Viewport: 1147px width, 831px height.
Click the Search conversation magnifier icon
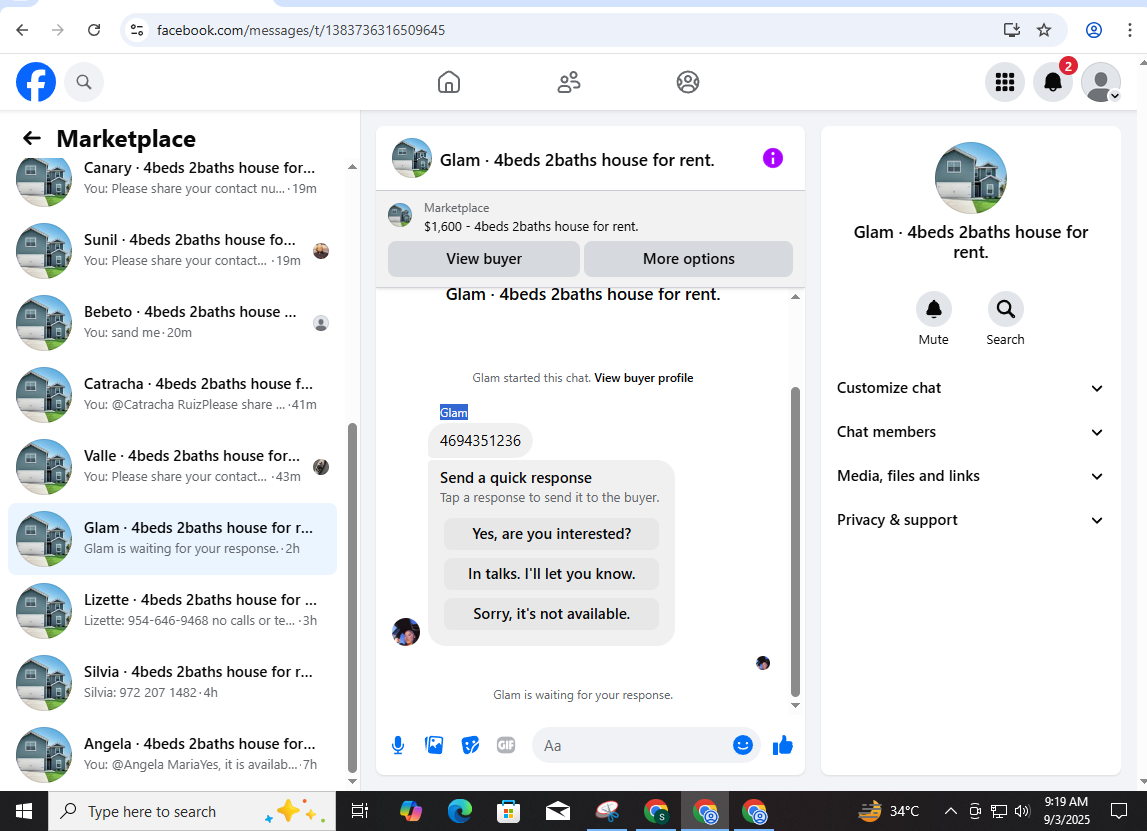click(1005, 309)
